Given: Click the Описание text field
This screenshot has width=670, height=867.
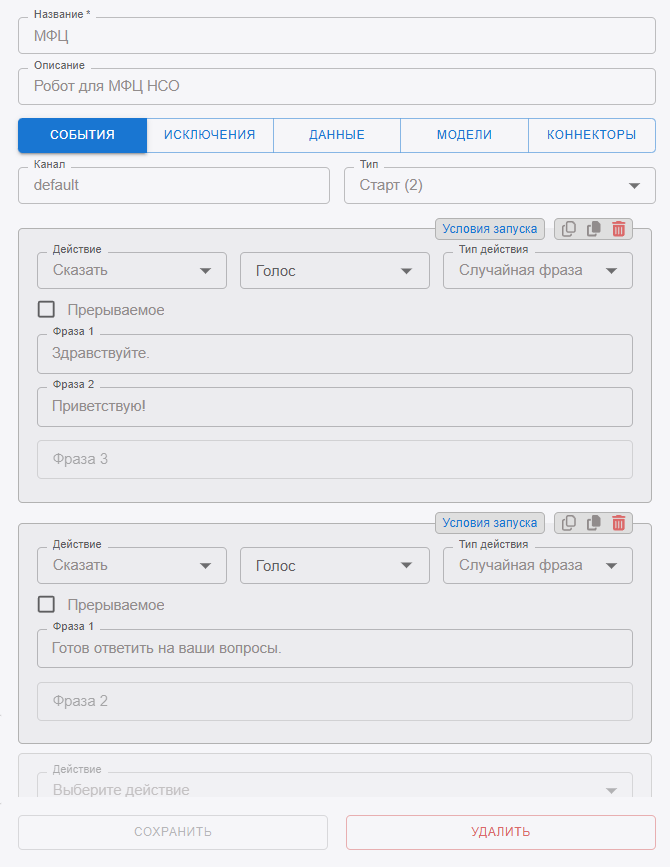Looking at the screenshot, I should (x=335, y=87).
